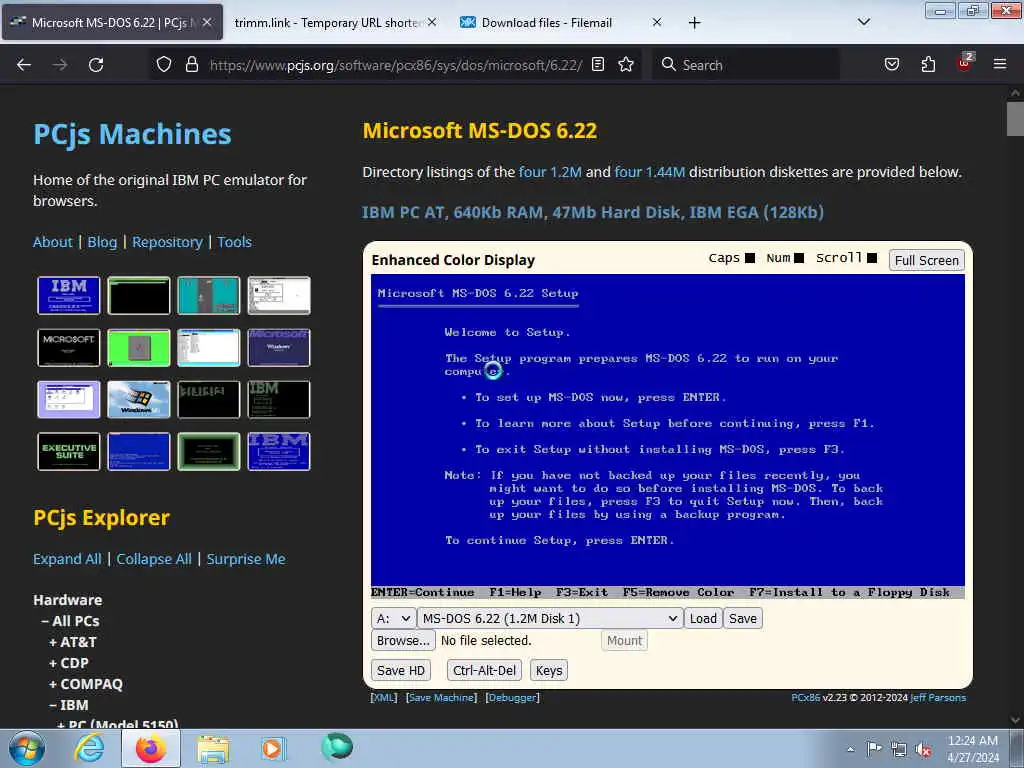1024x768 pixels.
Task: Click the IBM PC AT 640Kb RAM heading link
Action: (593, 212)
